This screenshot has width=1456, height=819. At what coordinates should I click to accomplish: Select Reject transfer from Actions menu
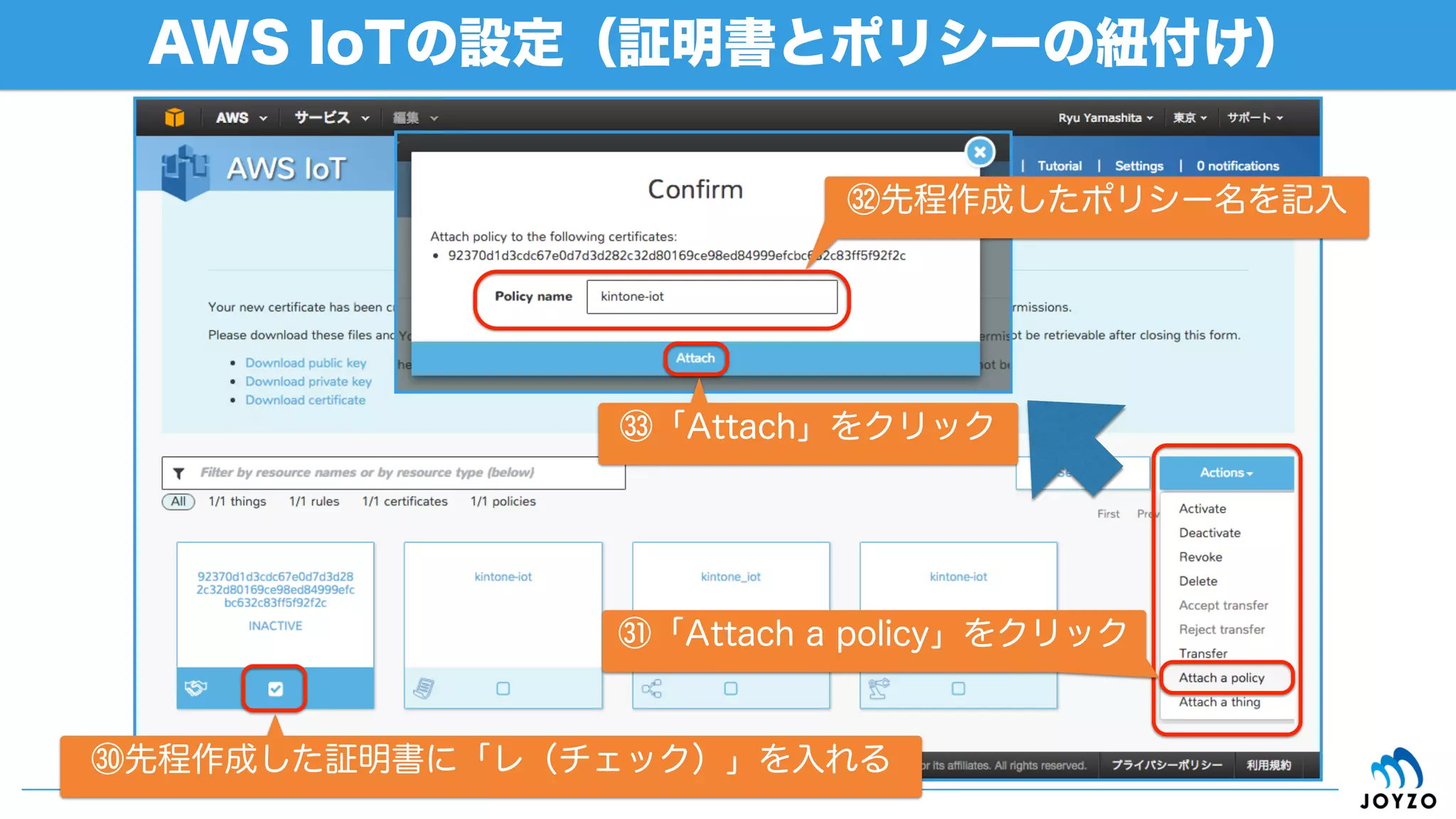click(x=1221, y=629)
